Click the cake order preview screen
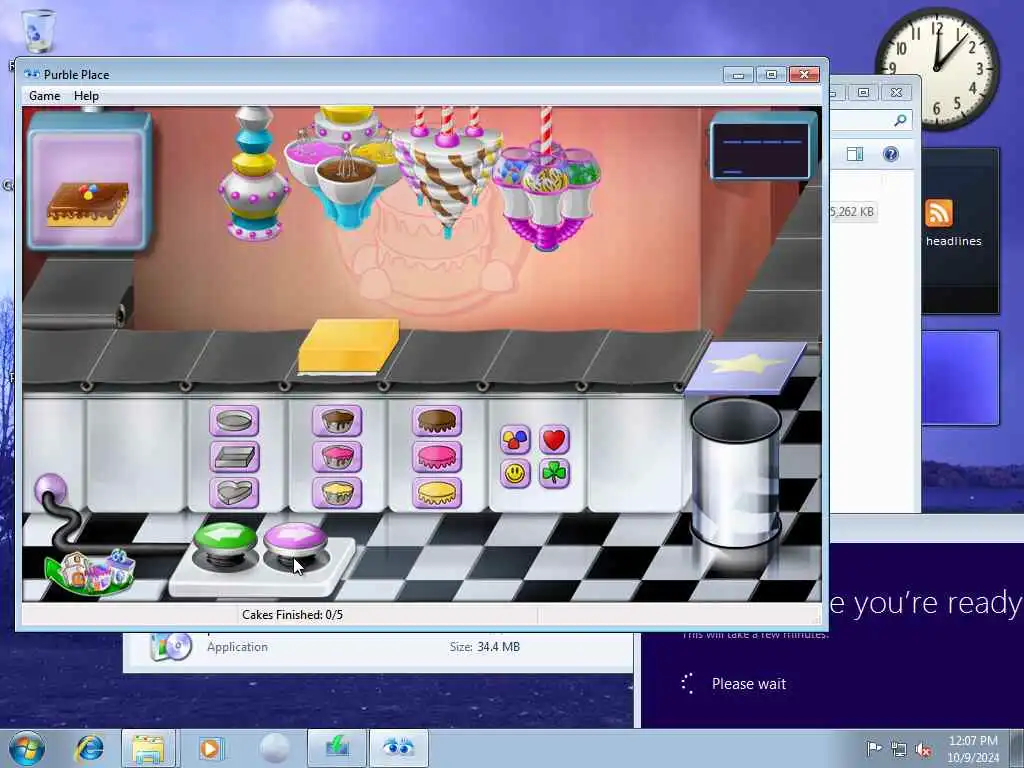The image size is (1024, 768). [88, 181]
